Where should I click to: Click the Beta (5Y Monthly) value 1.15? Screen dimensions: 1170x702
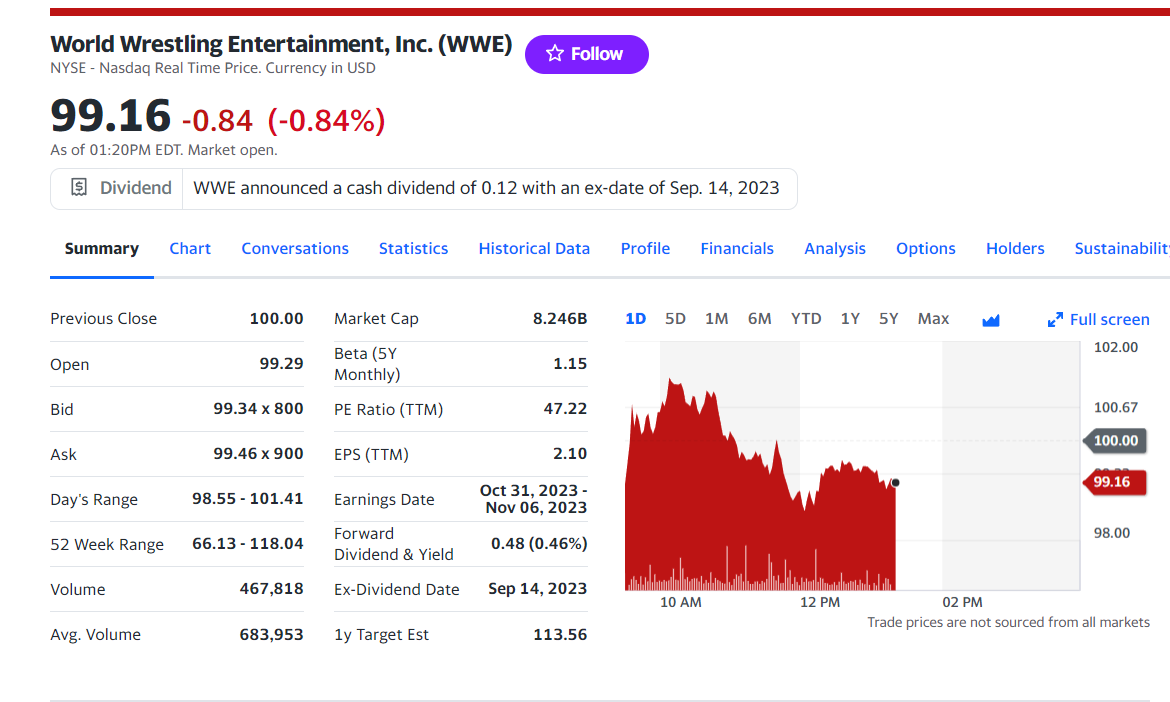(570, 364)
